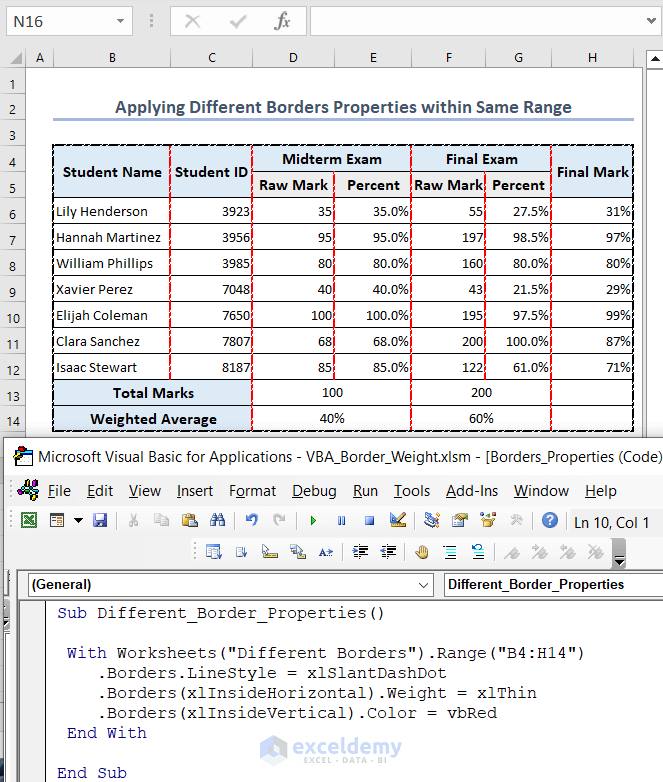
Task: Open the Debug menu
Action: click(x=314, y=491)
